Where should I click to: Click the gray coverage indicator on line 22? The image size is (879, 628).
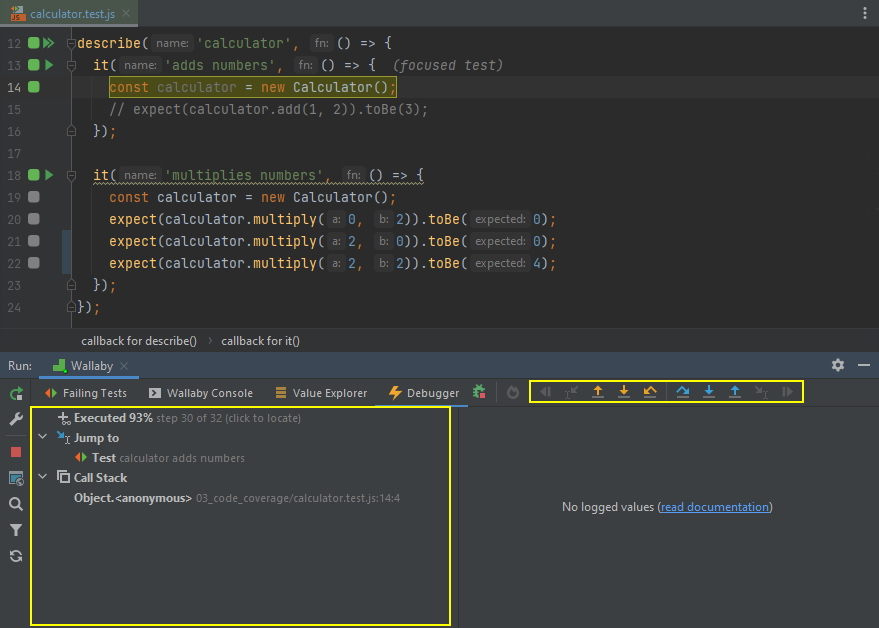(34, 263)
